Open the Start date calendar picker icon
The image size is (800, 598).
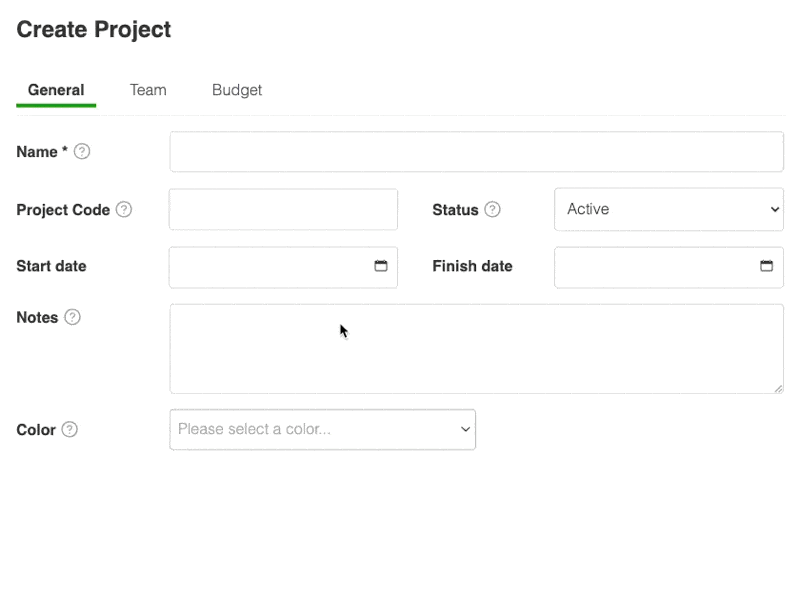pos(380,267)
